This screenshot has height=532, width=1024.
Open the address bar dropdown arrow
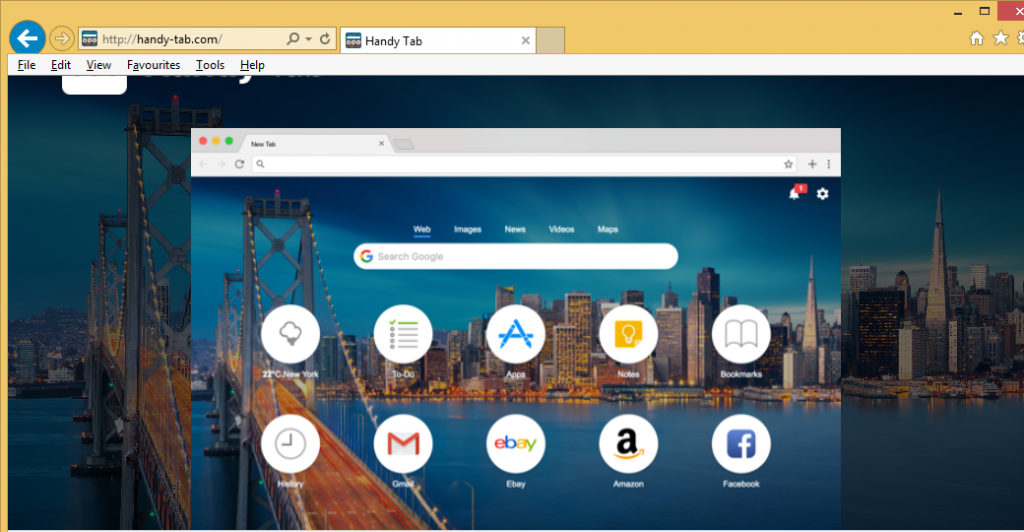(x=308, y=39)
